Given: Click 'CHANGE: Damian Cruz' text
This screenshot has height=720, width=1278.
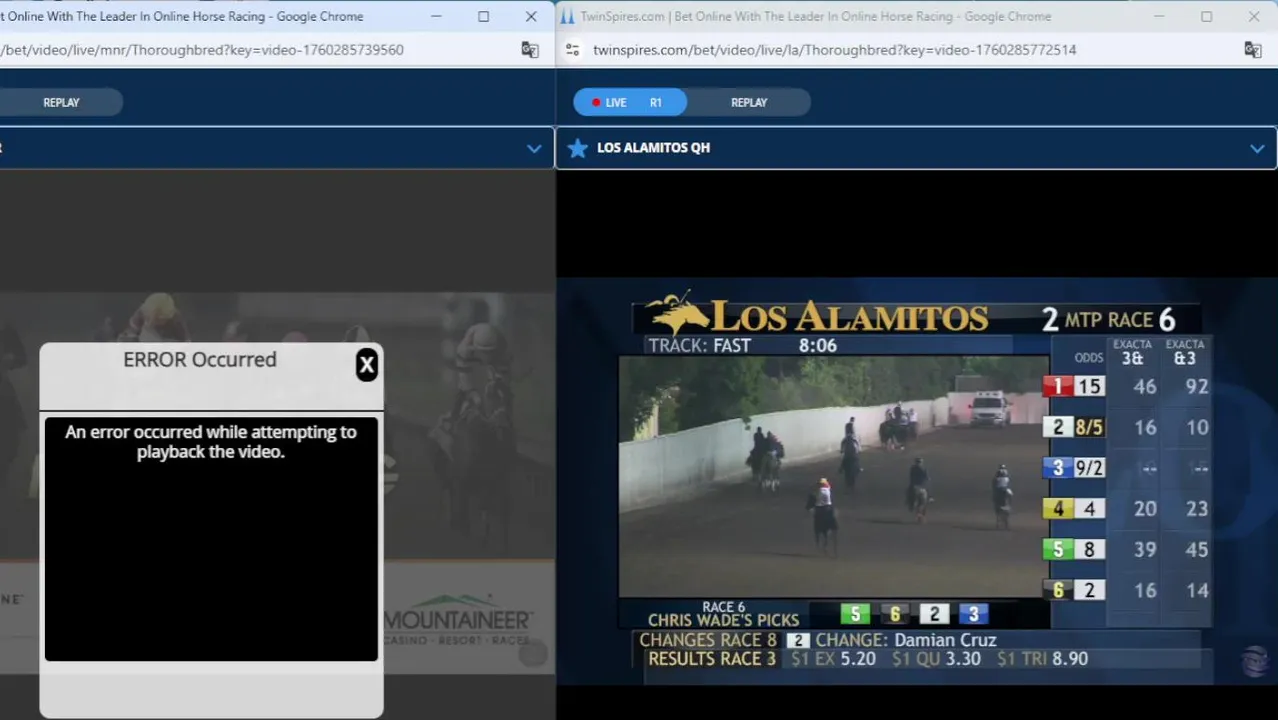Looking at the screenshot, I should point(906,640).
